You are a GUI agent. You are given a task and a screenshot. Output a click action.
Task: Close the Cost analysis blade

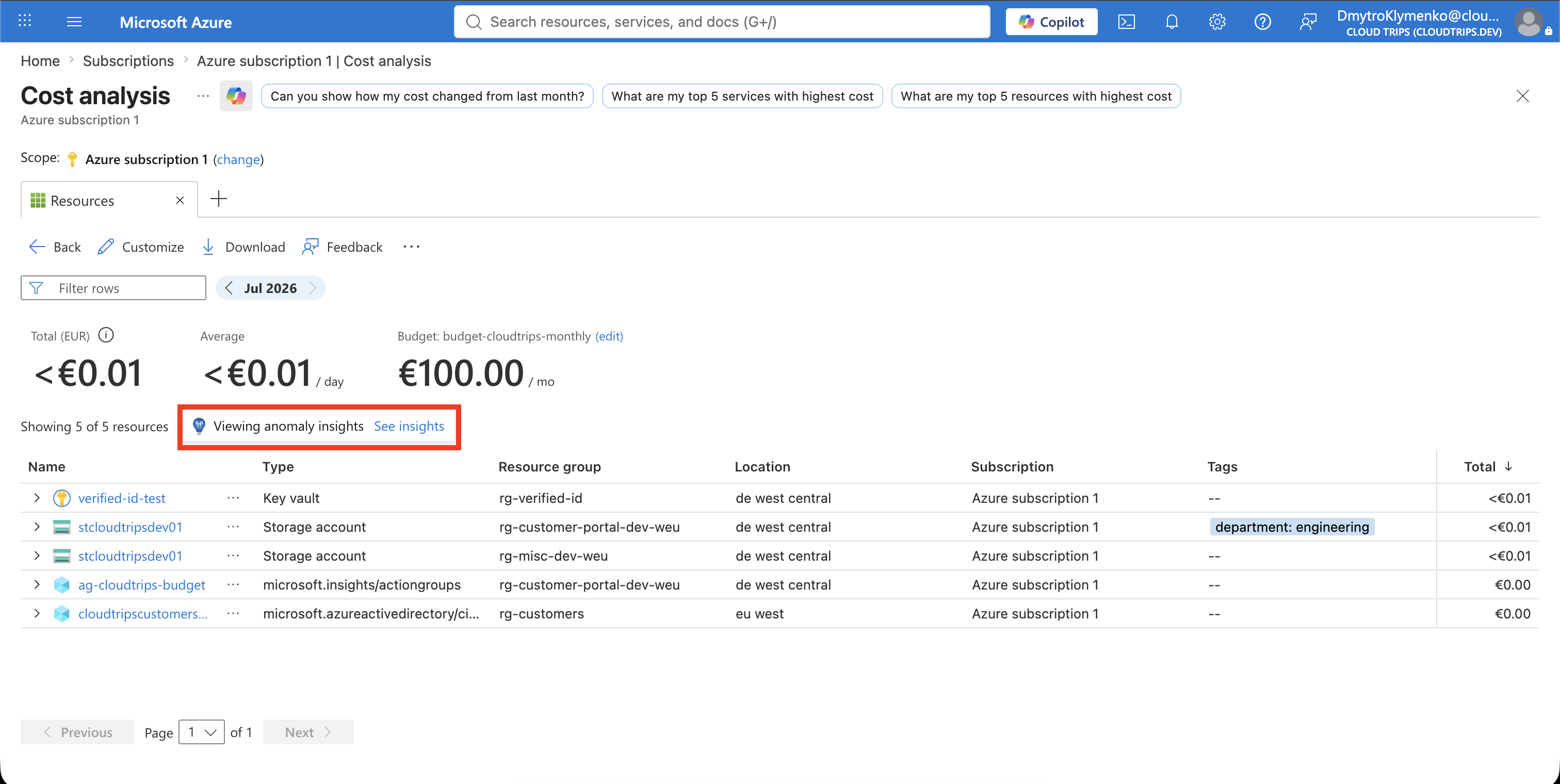coord(1522,95)
